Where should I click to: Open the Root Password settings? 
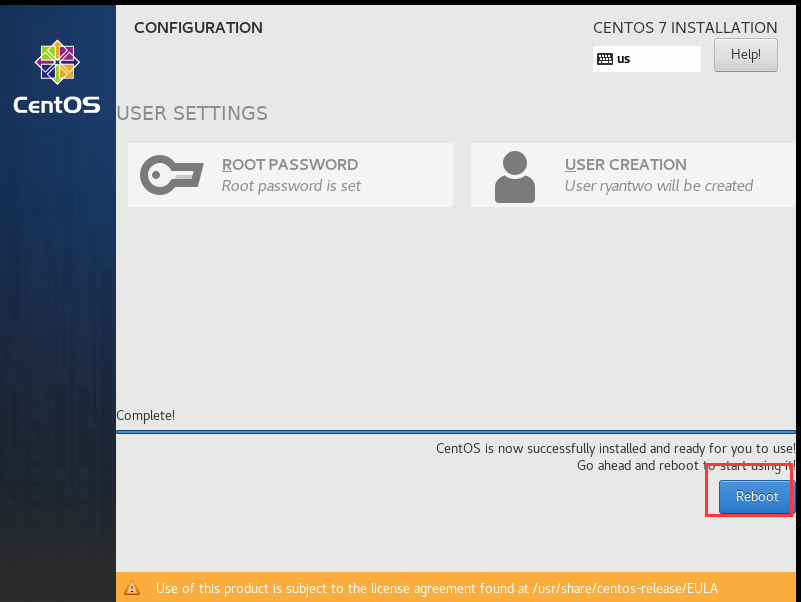[290, 175]
